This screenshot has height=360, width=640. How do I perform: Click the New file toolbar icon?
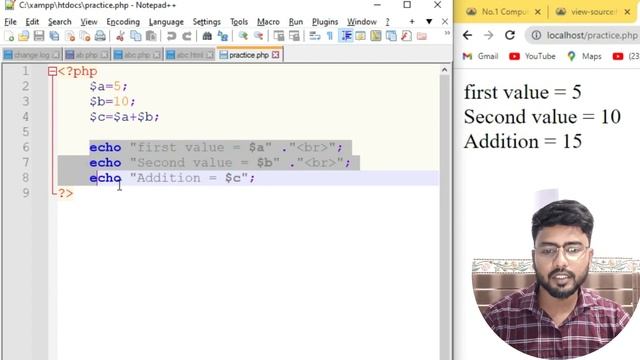click(9, 36)
